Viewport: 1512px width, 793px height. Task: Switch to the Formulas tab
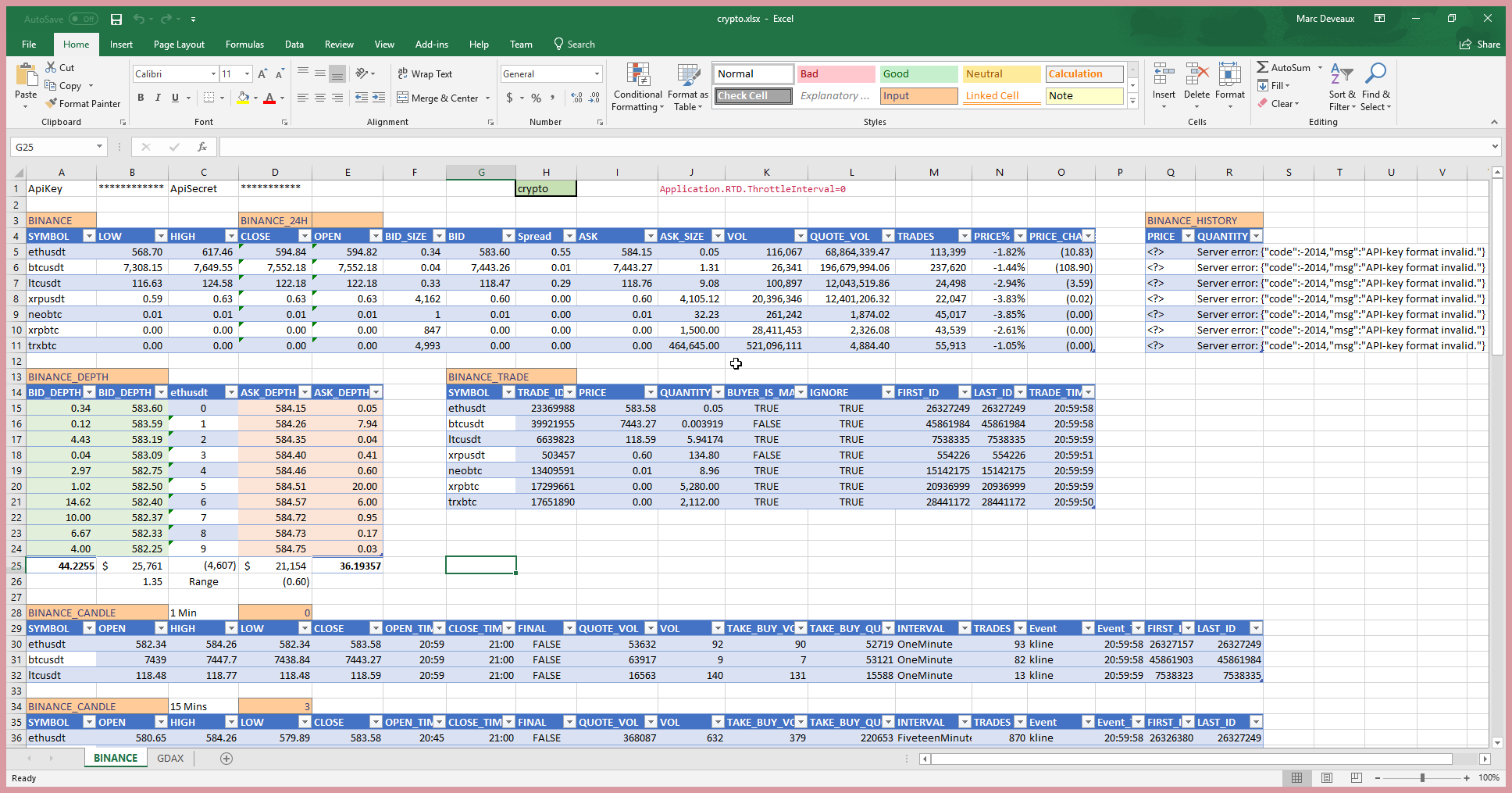pos(244,45)
